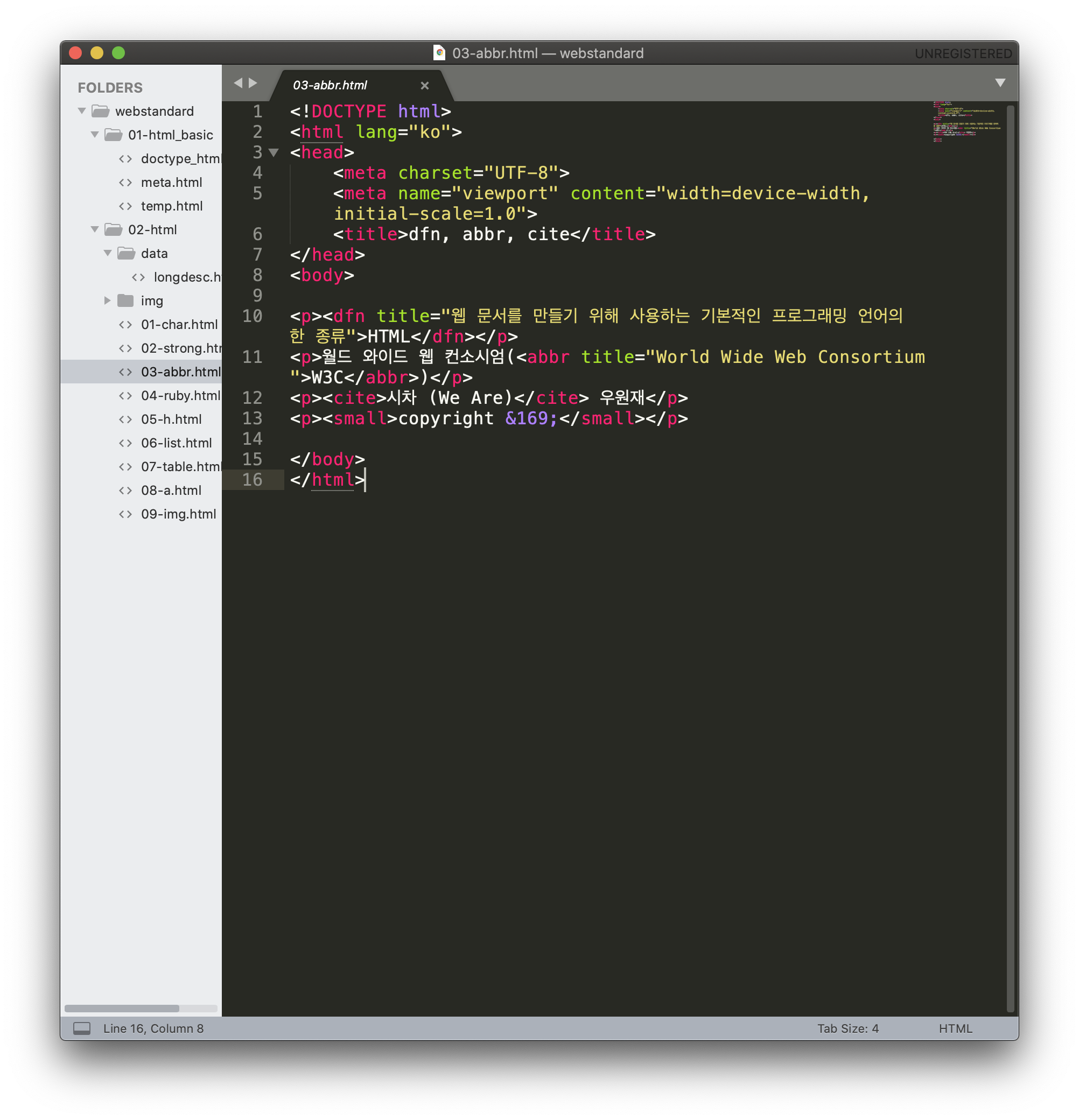Click the back navigation arrow above the editor
Image resolution: width=1079 pixels, height=1120 pixels.
tap(239, 83)
